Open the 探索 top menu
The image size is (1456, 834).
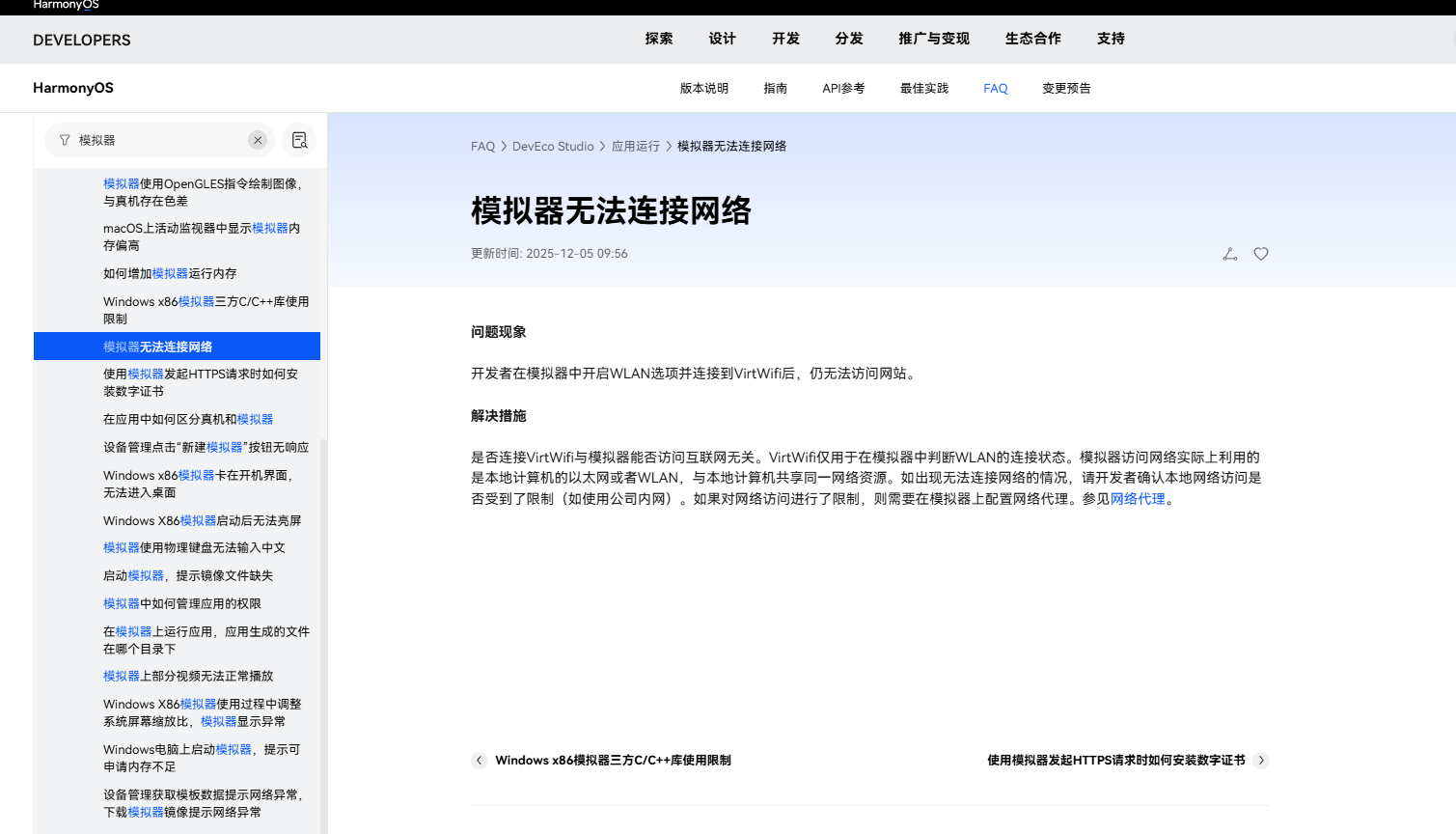[659, 39]
